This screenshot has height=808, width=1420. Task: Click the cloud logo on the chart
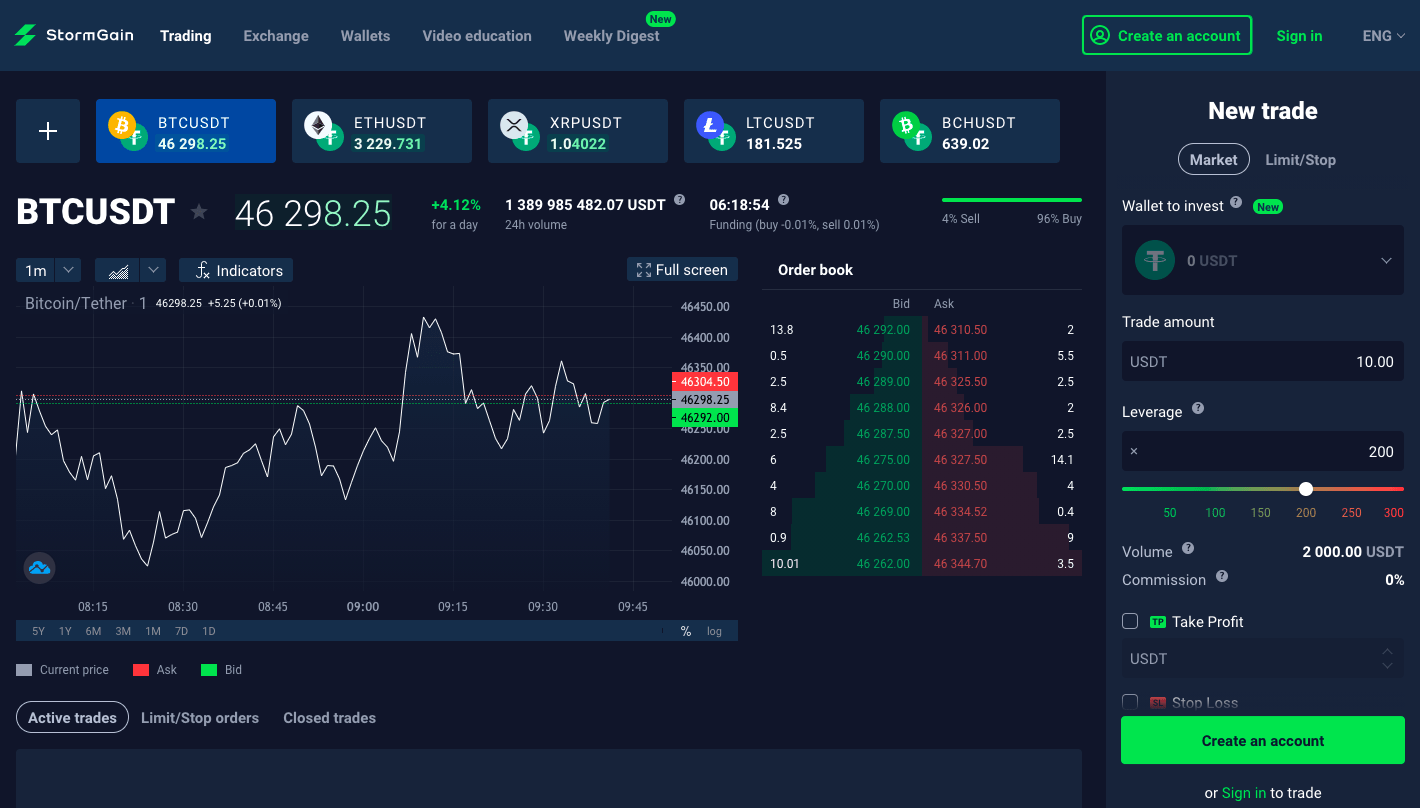(x=39, y=568)
